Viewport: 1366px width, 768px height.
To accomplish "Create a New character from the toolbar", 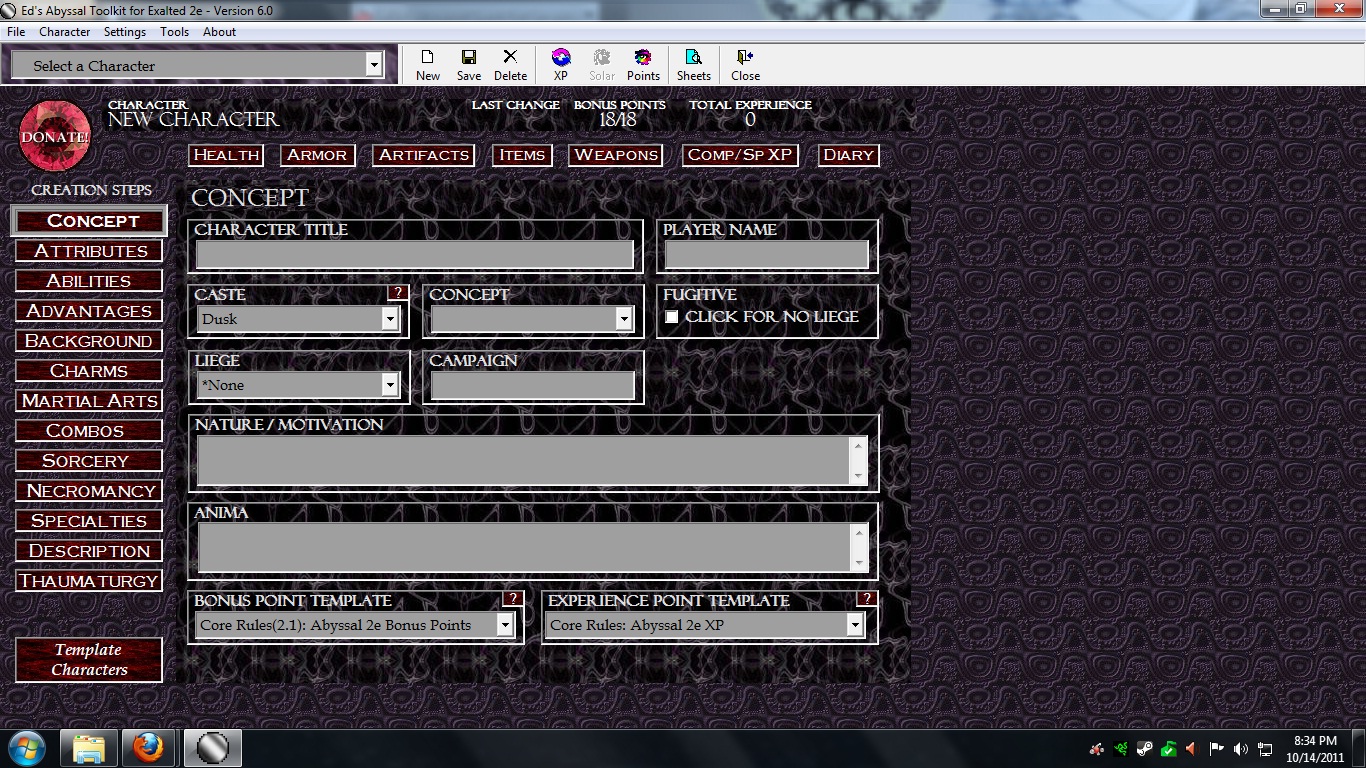I will coord(428,65).
